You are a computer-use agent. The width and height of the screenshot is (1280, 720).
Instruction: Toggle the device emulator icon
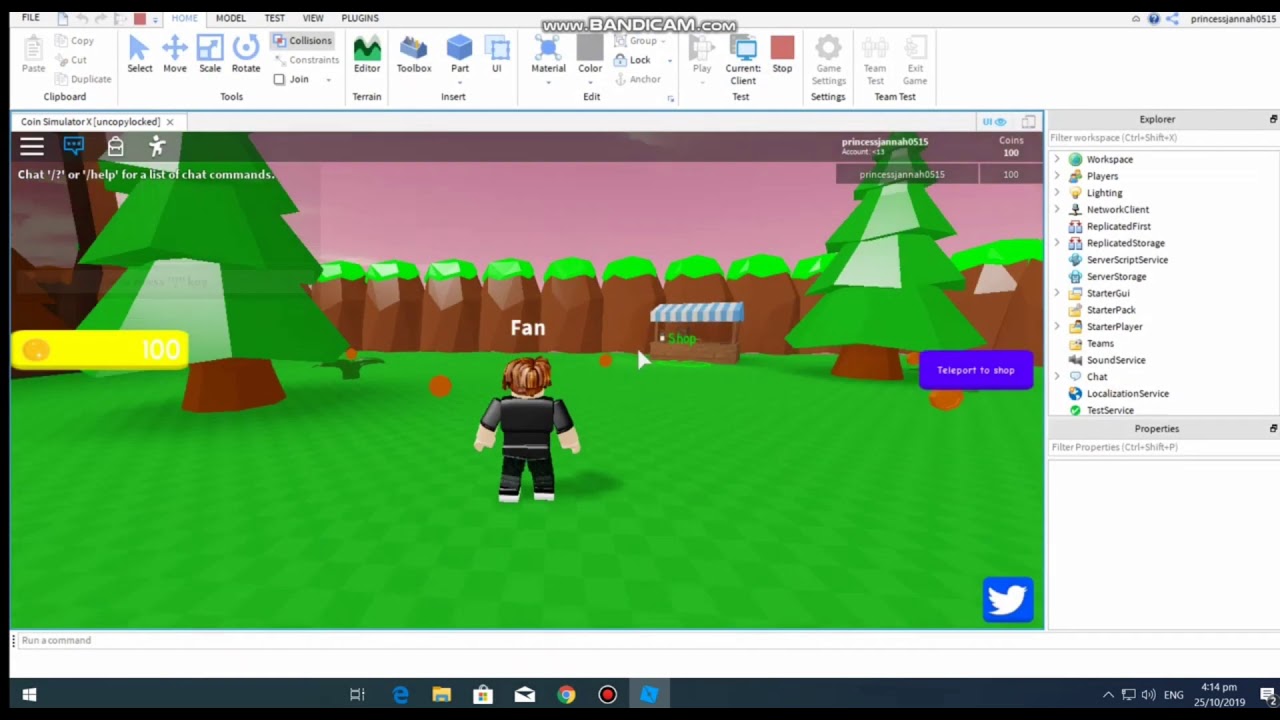pos(1028,122)
